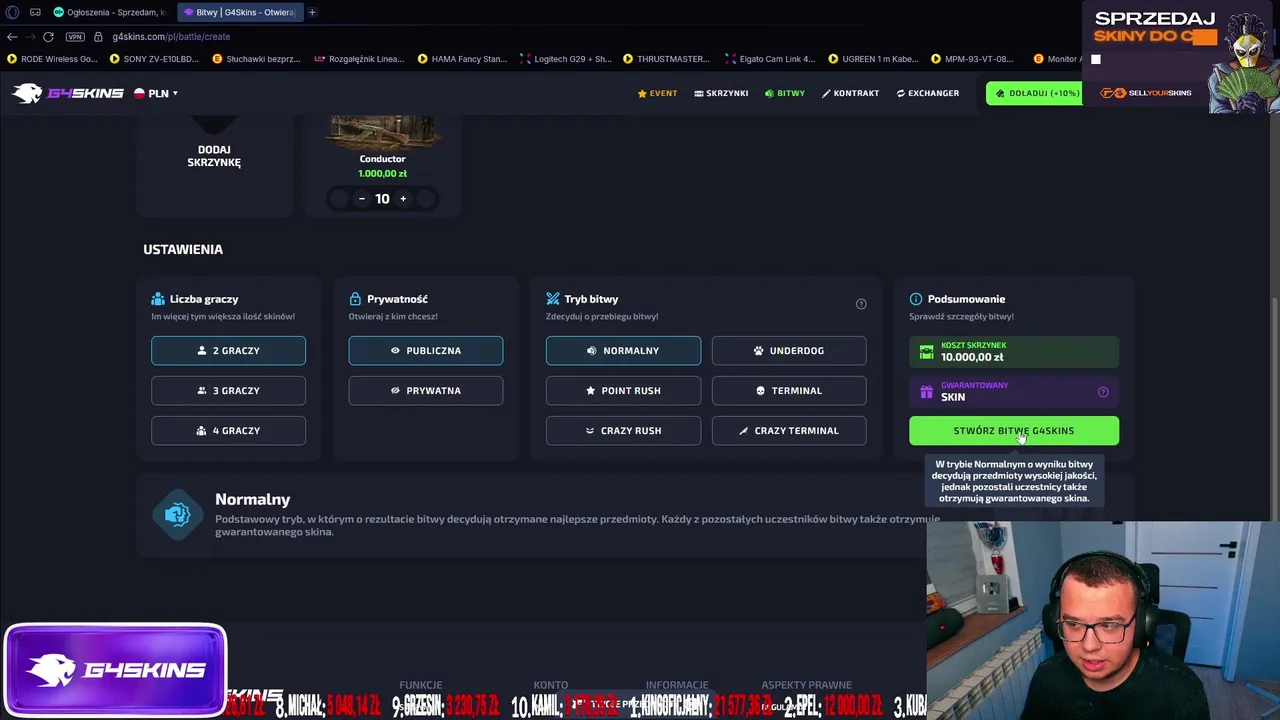The image size is (1280, 720).
Task: Click crossed swords icon beside Tryb bitwy
Action: (x=553, y=299)
